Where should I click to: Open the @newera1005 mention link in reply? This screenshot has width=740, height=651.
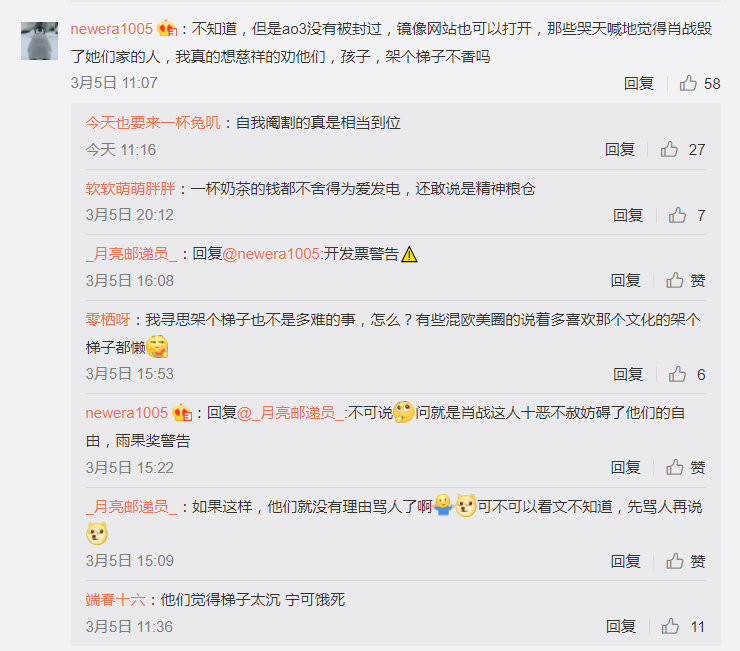coord(271,254)
